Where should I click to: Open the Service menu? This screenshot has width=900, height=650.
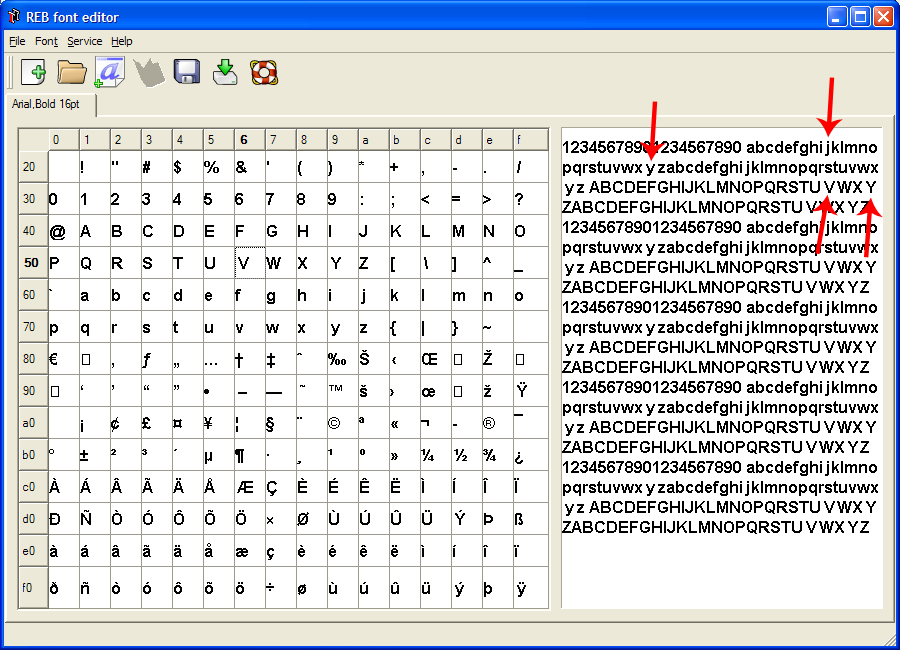[84, 41]
